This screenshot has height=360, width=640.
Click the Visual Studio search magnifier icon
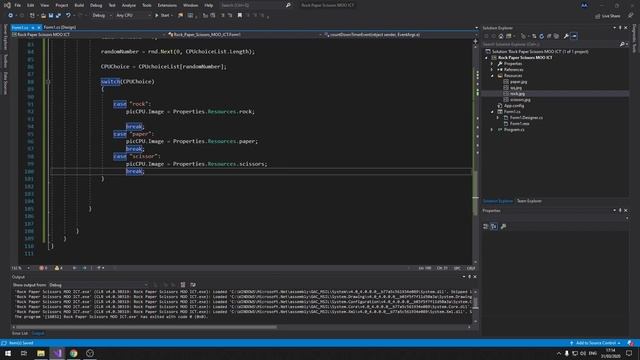[x=288, y=5]
